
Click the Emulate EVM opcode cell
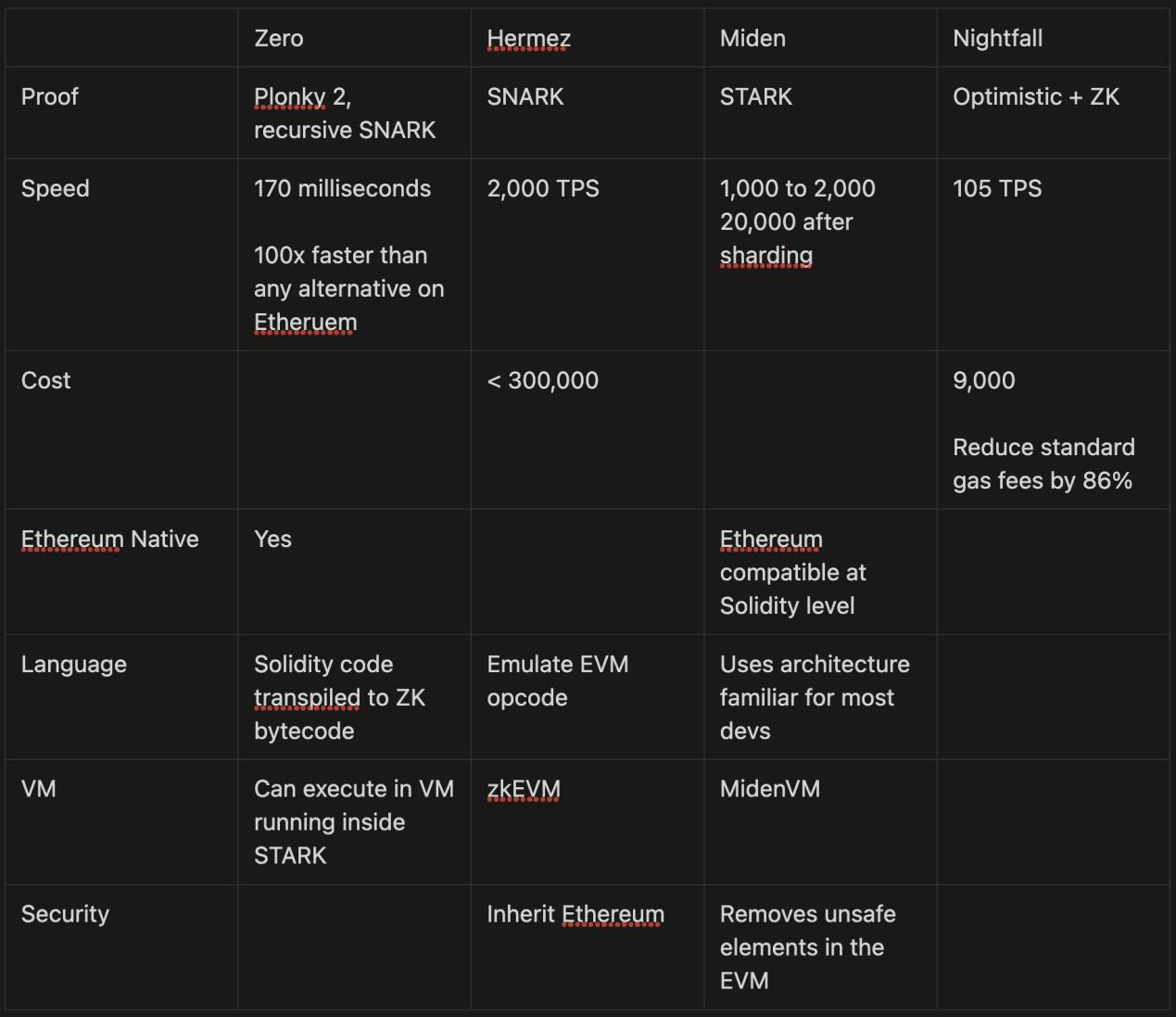tap(557, 680)
